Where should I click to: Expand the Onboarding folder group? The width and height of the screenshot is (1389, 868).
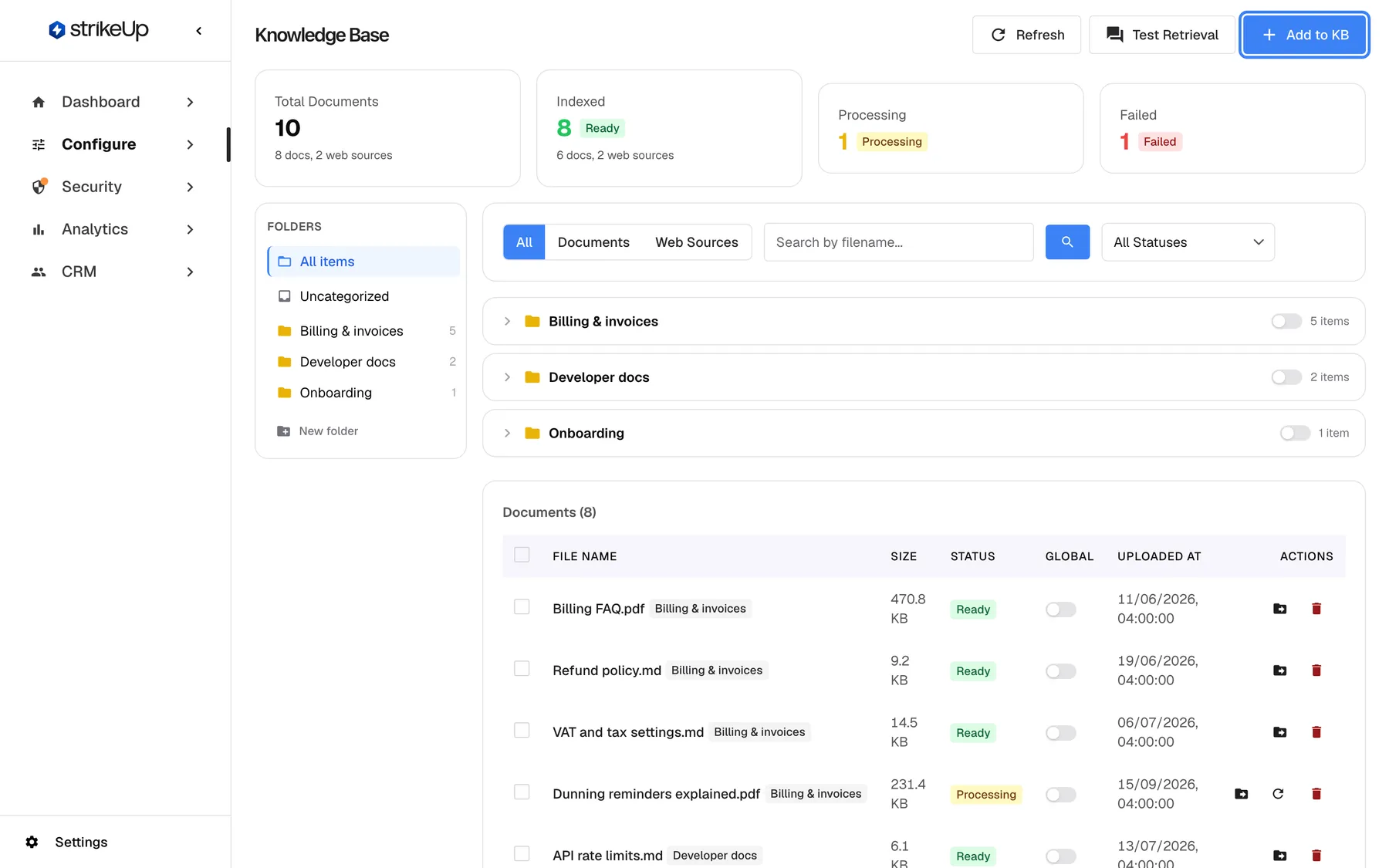pyautogui.click(x=507, y=433)
